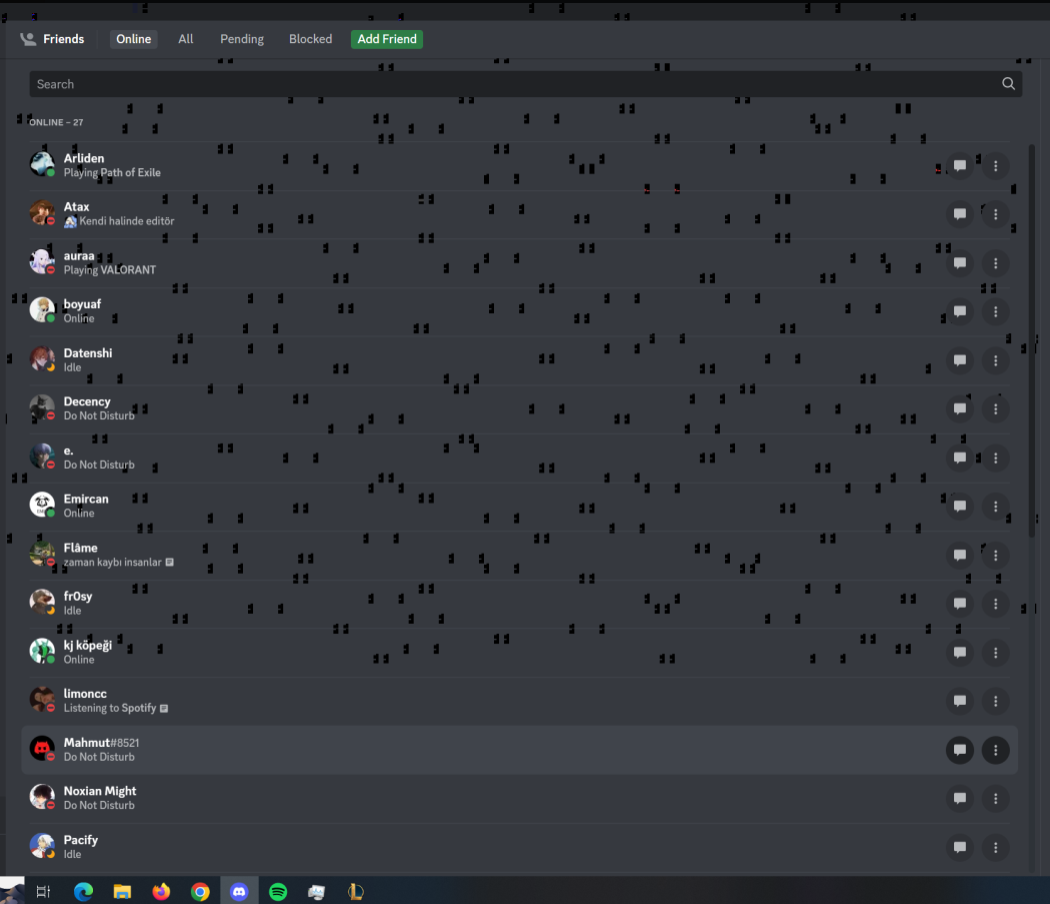Click Emircan's avatar picture
Screen dimensions: 1050x904
[42, 505]
